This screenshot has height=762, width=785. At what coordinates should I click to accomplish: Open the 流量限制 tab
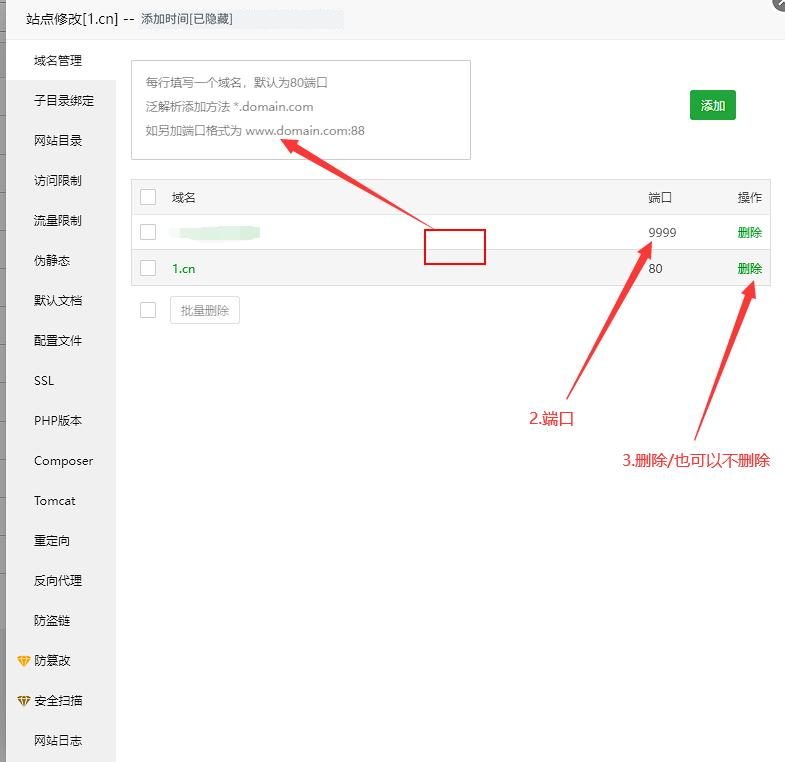(x=61, y=221)
